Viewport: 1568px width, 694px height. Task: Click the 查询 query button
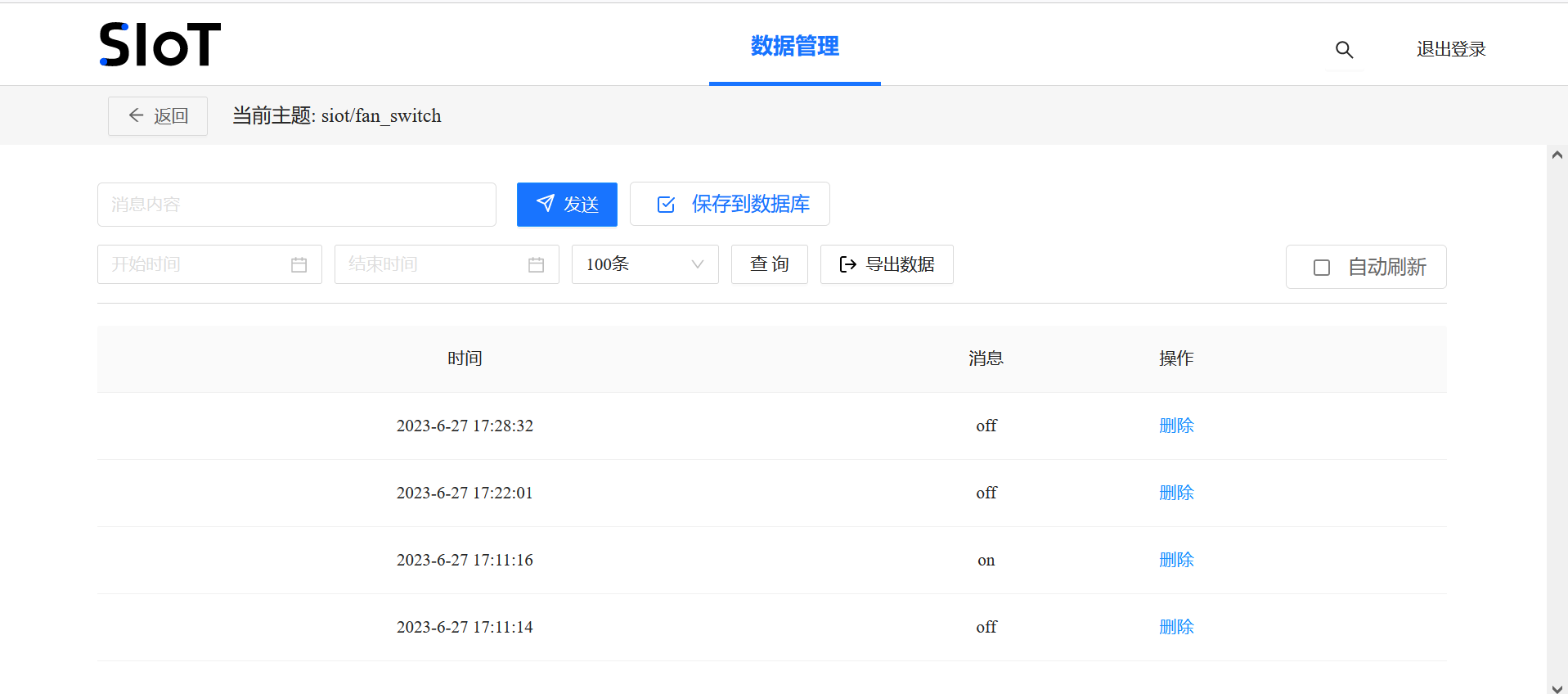(770, 264)
